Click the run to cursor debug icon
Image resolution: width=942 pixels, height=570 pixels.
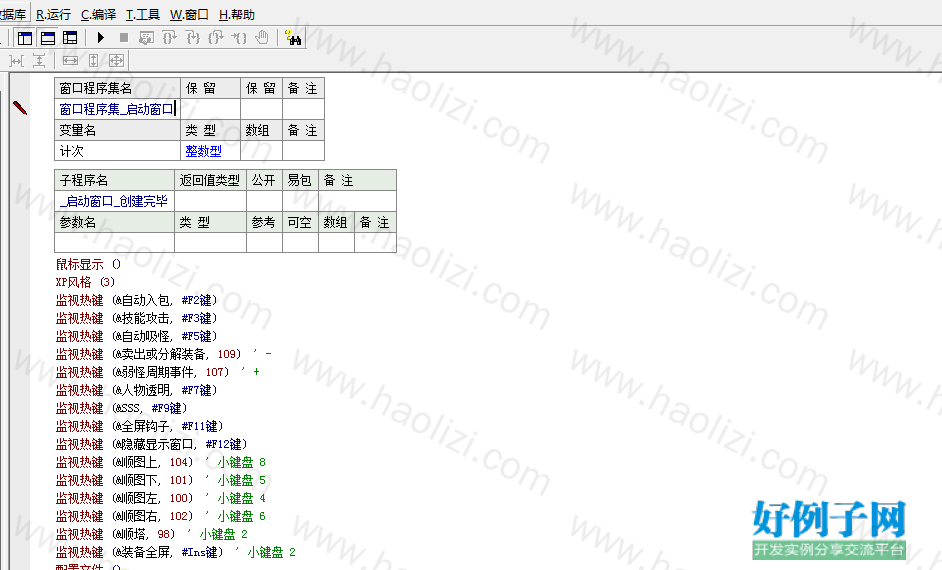(x=239, y=38)
